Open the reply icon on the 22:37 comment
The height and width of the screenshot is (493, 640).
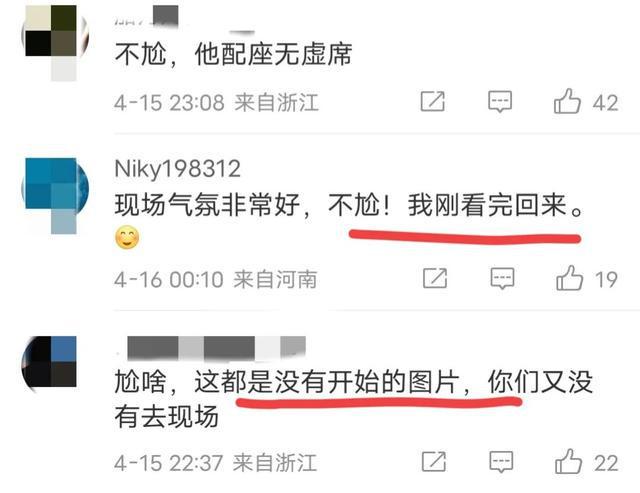(x=501, y=462)
